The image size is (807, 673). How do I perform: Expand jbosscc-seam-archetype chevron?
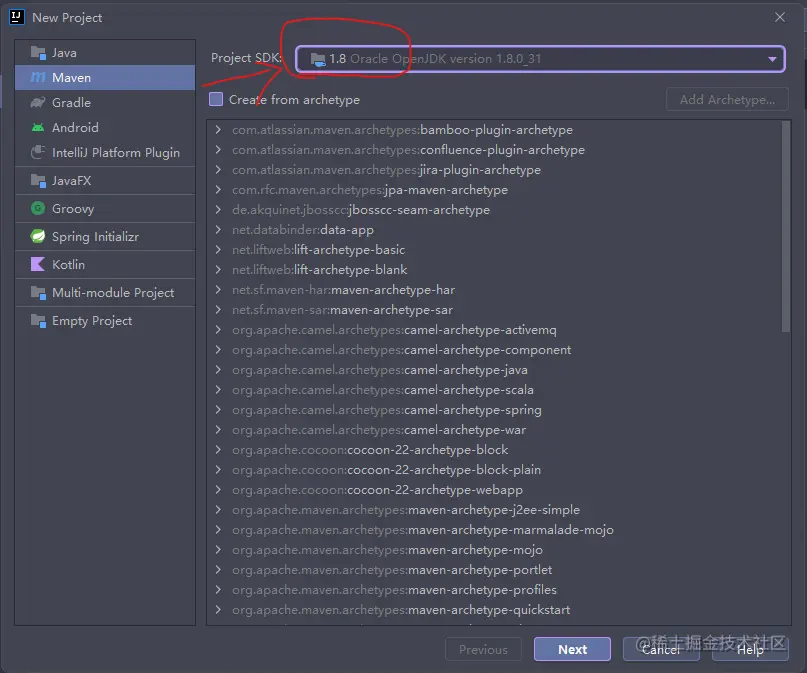click(218, 210)
